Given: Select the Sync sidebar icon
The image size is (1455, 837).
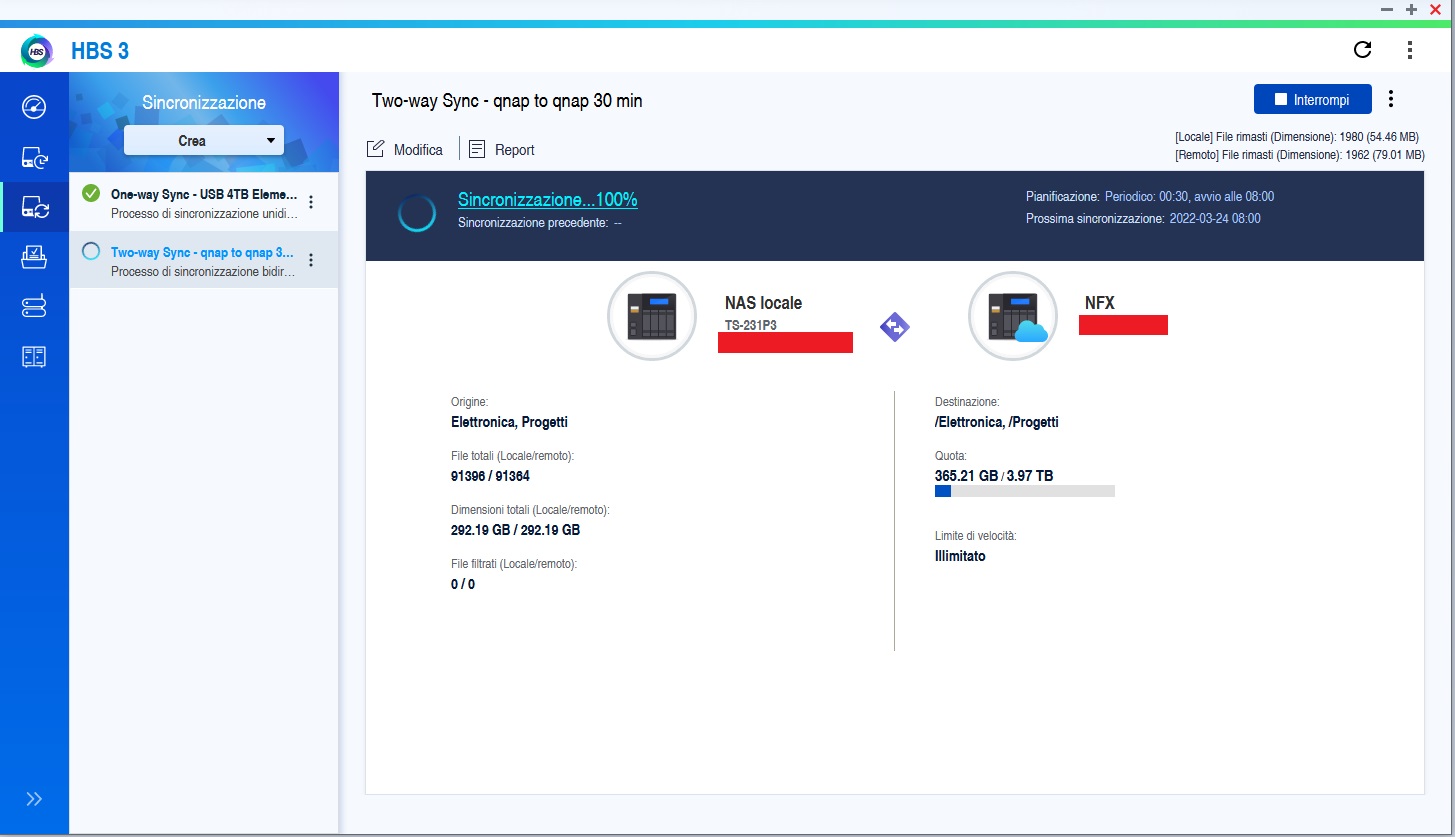Looking at the screenshot, I should click(34, 207).
